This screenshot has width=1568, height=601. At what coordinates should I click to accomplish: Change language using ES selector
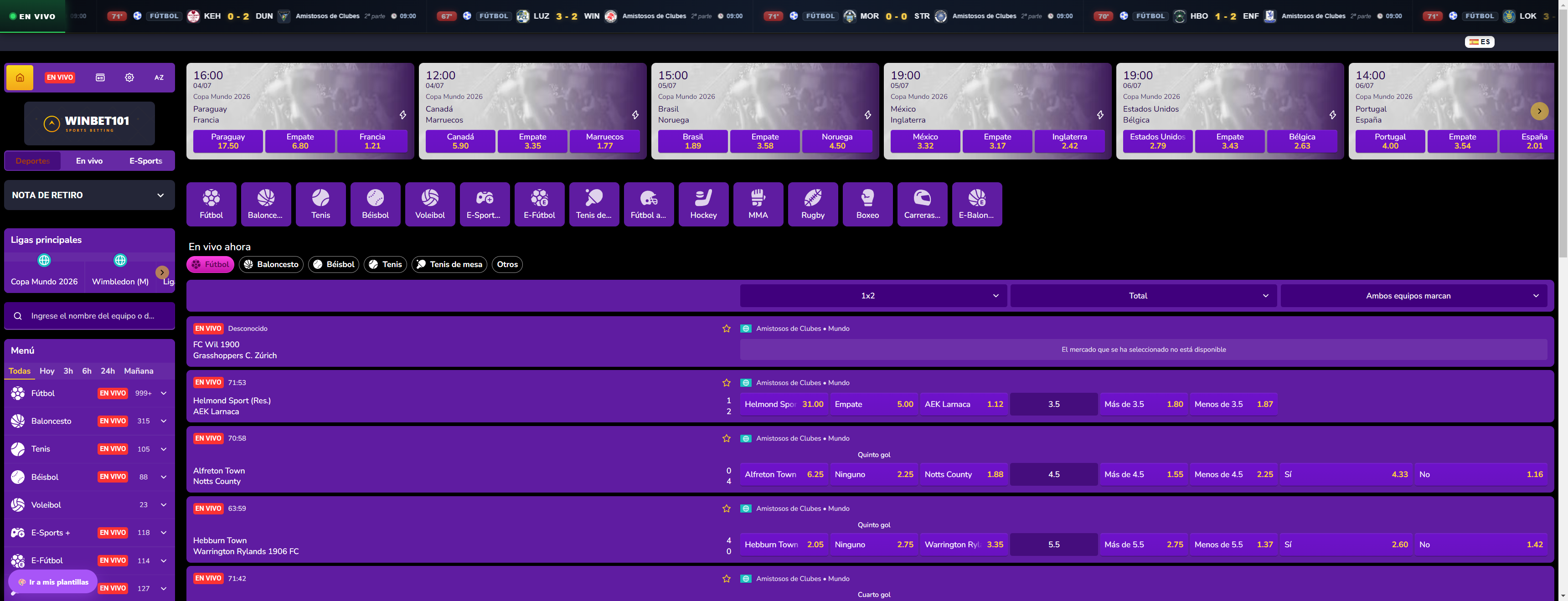pyautogui.click(x=1479, y=42)
